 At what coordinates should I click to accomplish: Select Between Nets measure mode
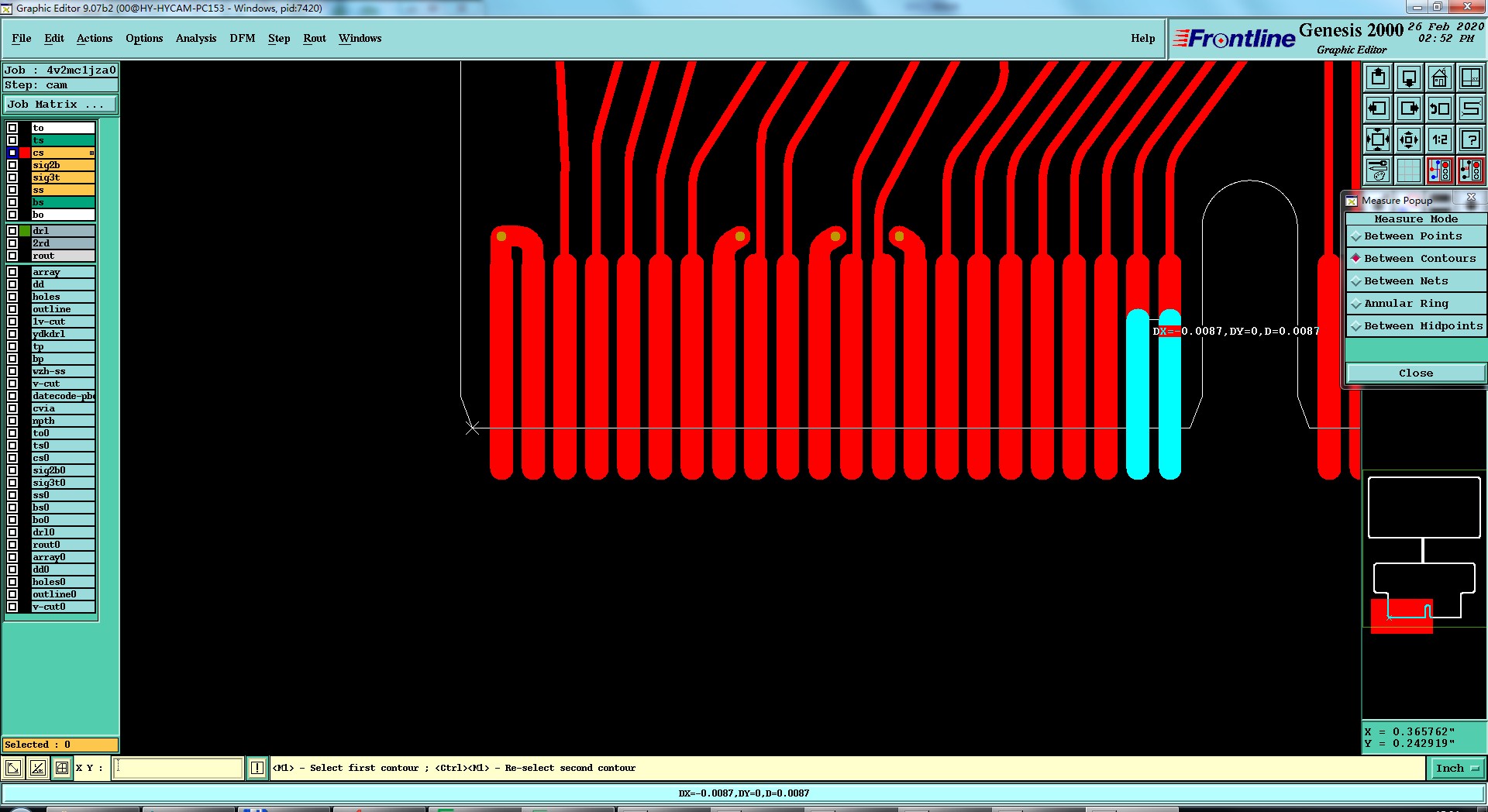tap(1416, 281)
